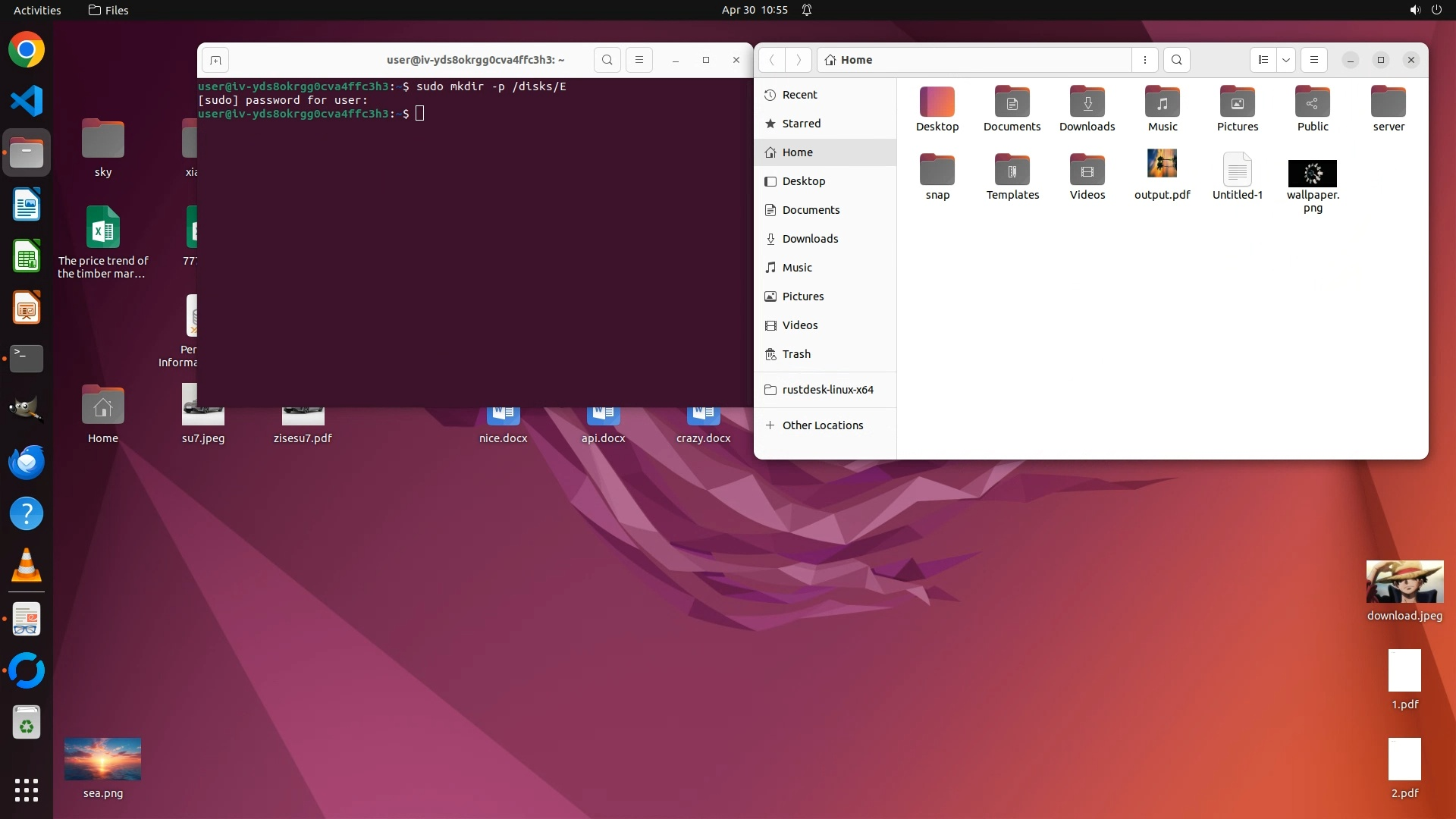Open new tab in terminal
The height and width of the screenshot is (819, 1456).
point(215,60)
